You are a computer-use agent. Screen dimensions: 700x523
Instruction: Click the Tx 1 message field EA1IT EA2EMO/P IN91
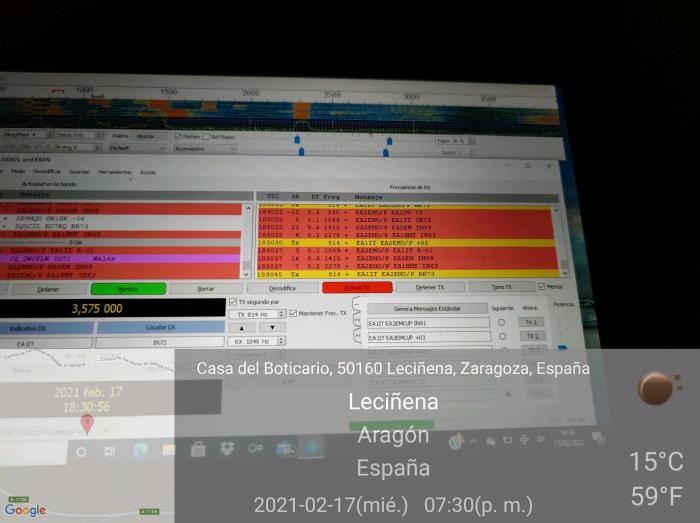point(429,323)
